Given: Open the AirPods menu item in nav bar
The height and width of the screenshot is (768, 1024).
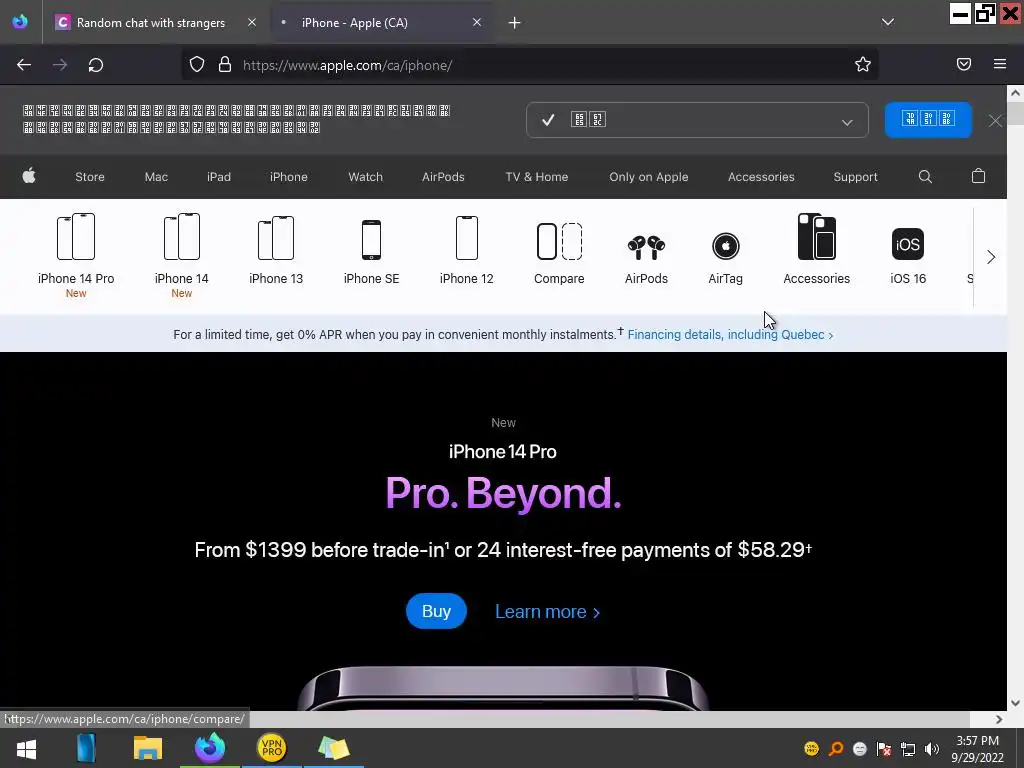Looking at the screenshot, I should pos(443,177).
